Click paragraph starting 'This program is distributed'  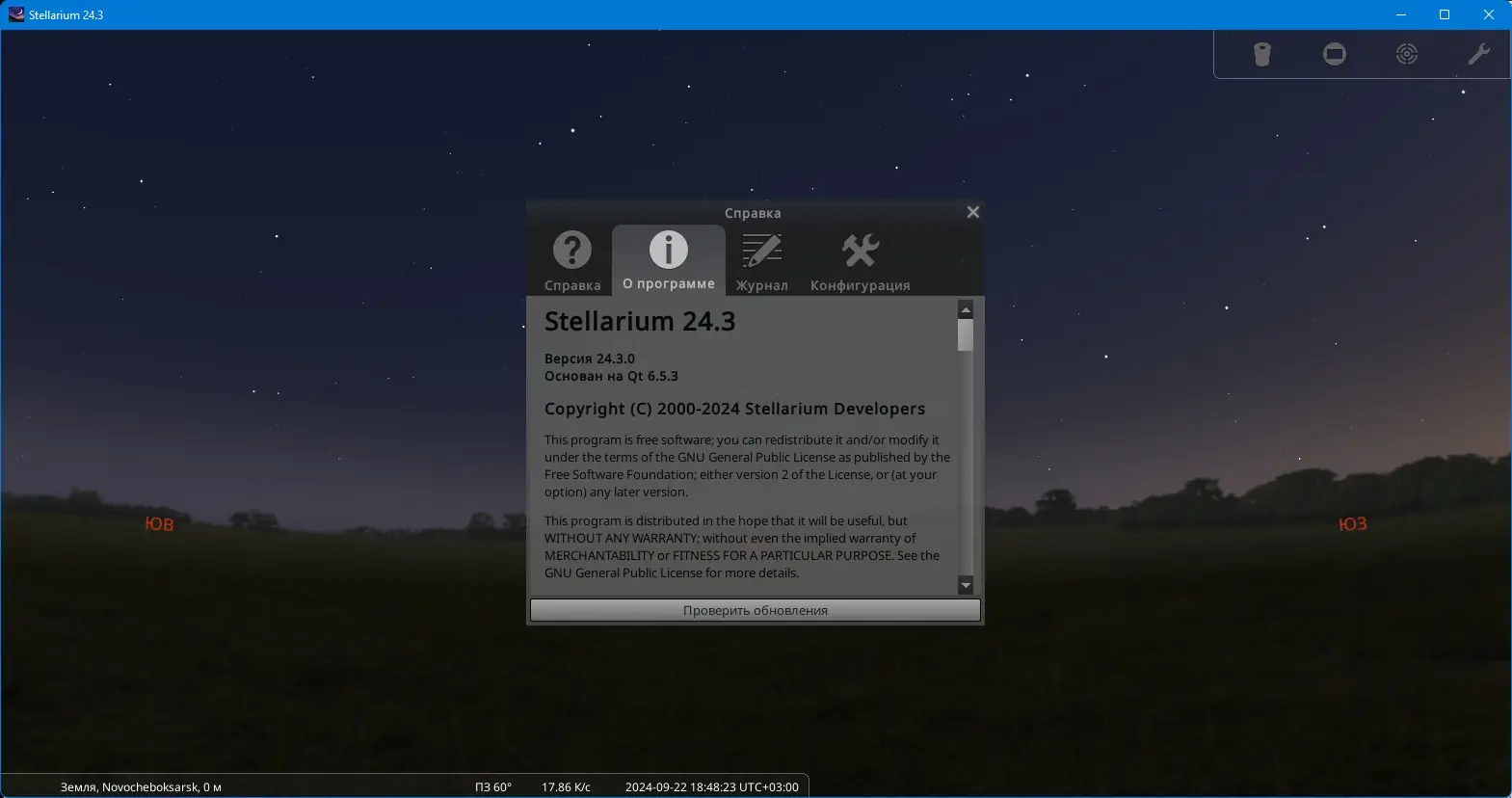[x=742, y=546]
